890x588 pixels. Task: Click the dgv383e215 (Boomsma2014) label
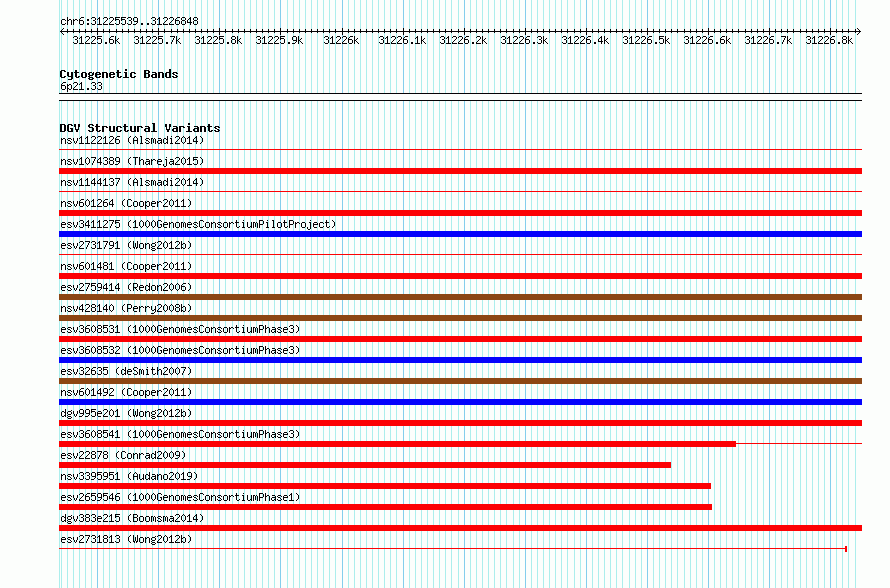[132, 518]
